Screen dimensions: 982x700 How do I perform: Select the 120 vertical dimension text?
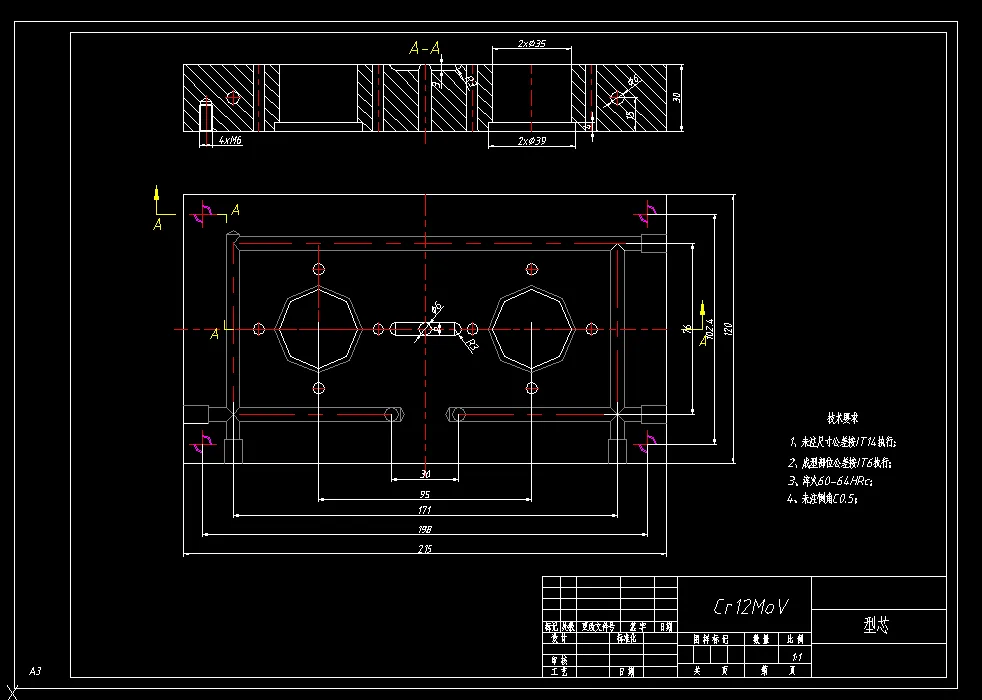coord(728,329)
